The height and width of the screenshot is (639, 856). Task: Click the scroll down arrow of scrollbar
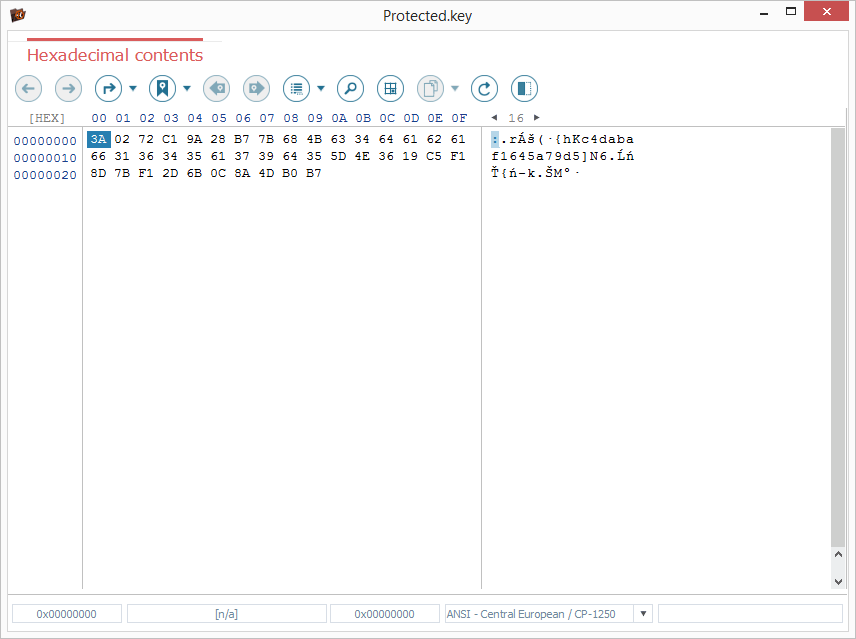click(x=838, y=581)
